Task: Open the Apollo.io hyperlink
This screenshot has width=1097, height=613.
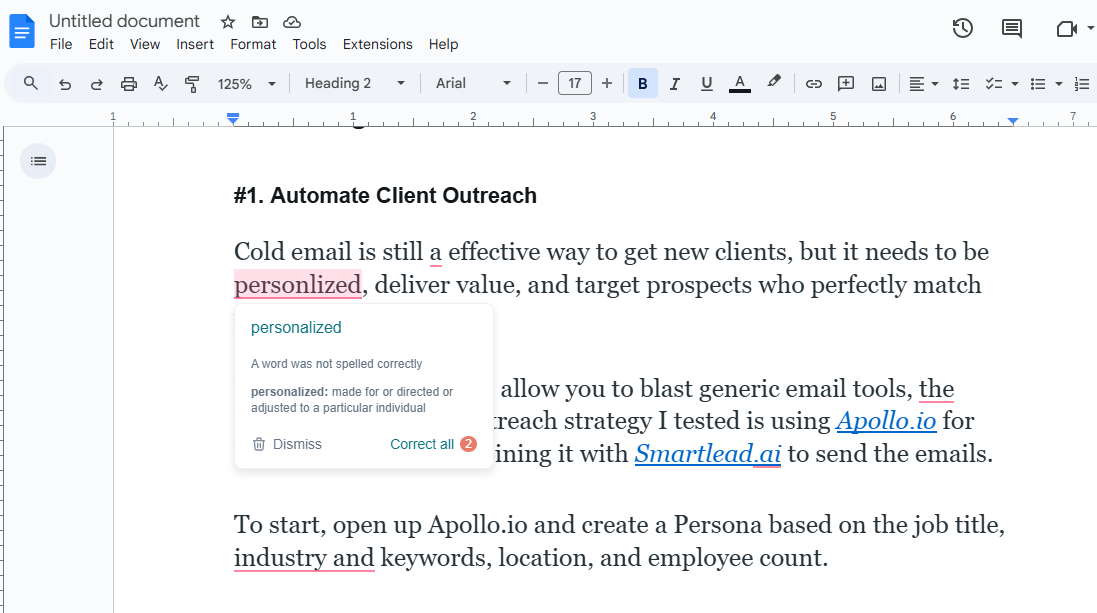Action: [x=886, y=421]
